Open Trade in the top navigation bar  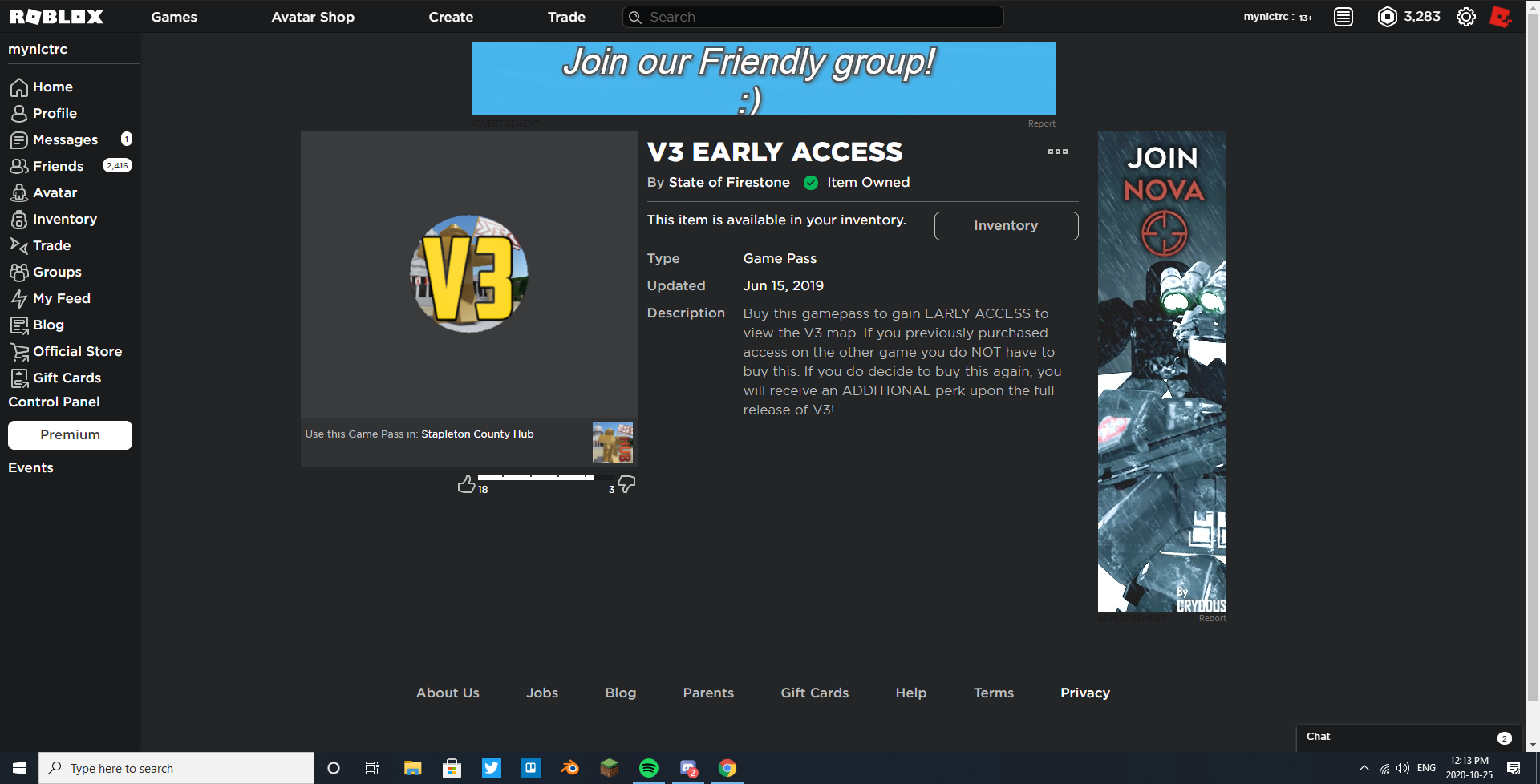566,17
